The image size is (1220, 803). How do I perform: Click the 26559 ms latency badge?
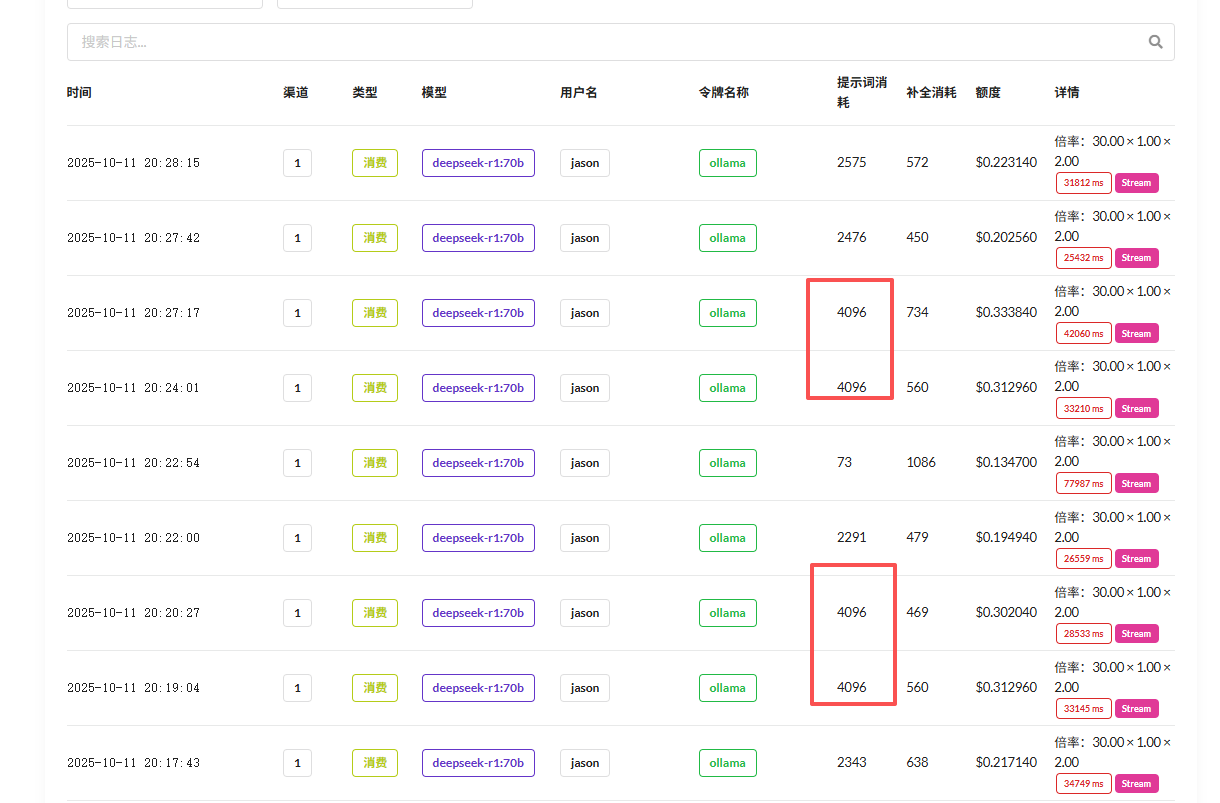coord(1083,559)
